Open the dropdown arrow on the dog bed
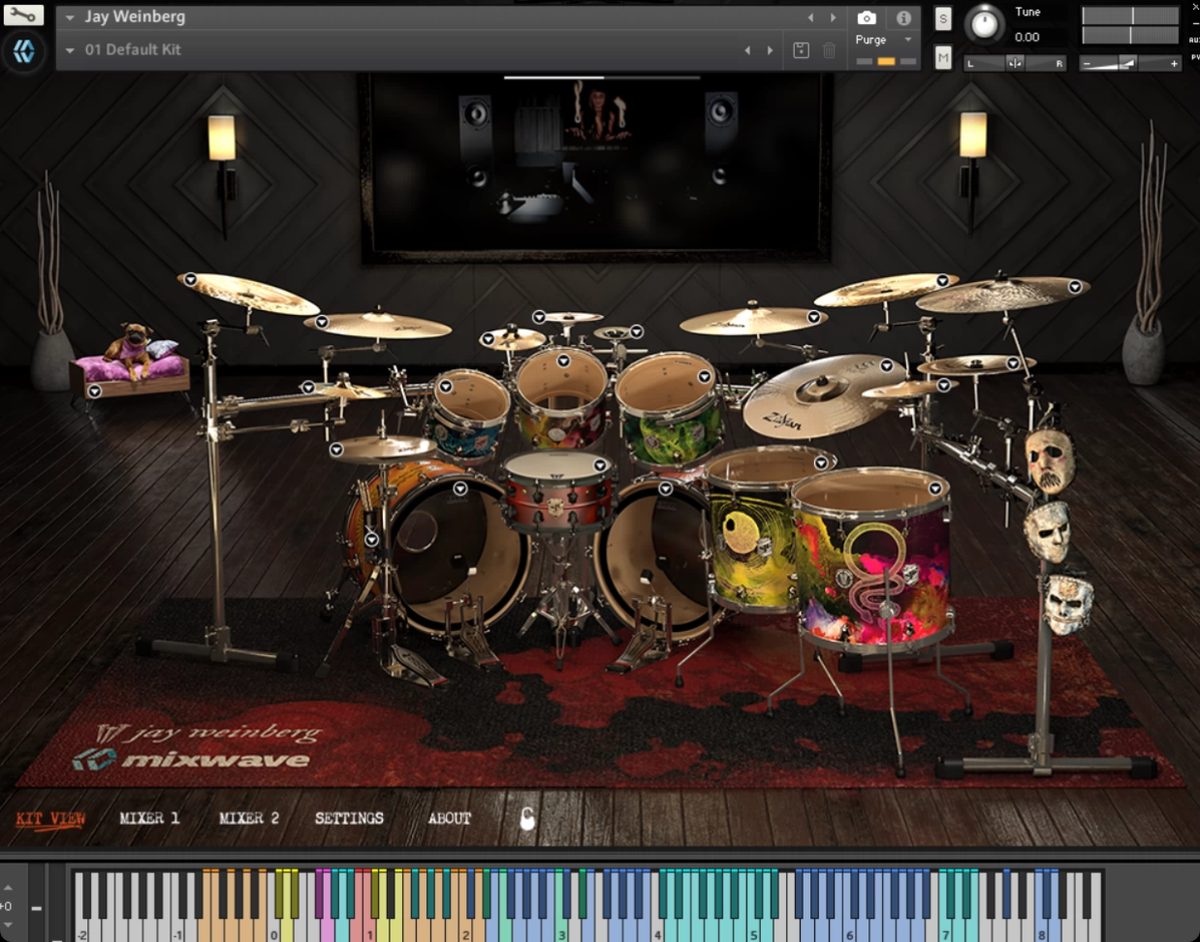This screenshot has width=1200, height=942. pos(94,391)
